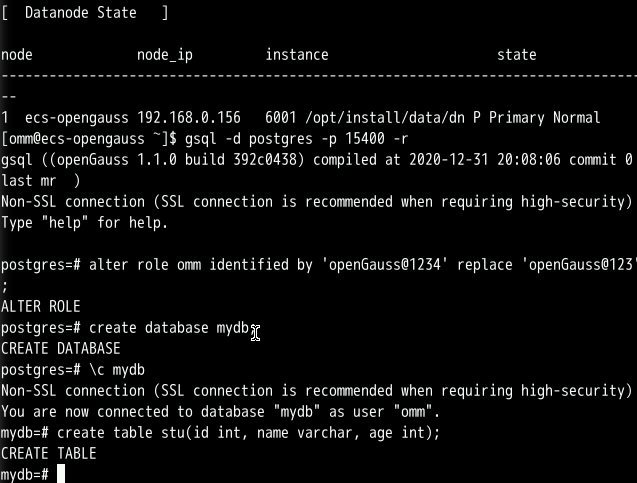Image resolution: width=637 pixels, height=483 pixels.
Task: Click the CREATE DATABASE output line
Action: [x=60, y=349]
